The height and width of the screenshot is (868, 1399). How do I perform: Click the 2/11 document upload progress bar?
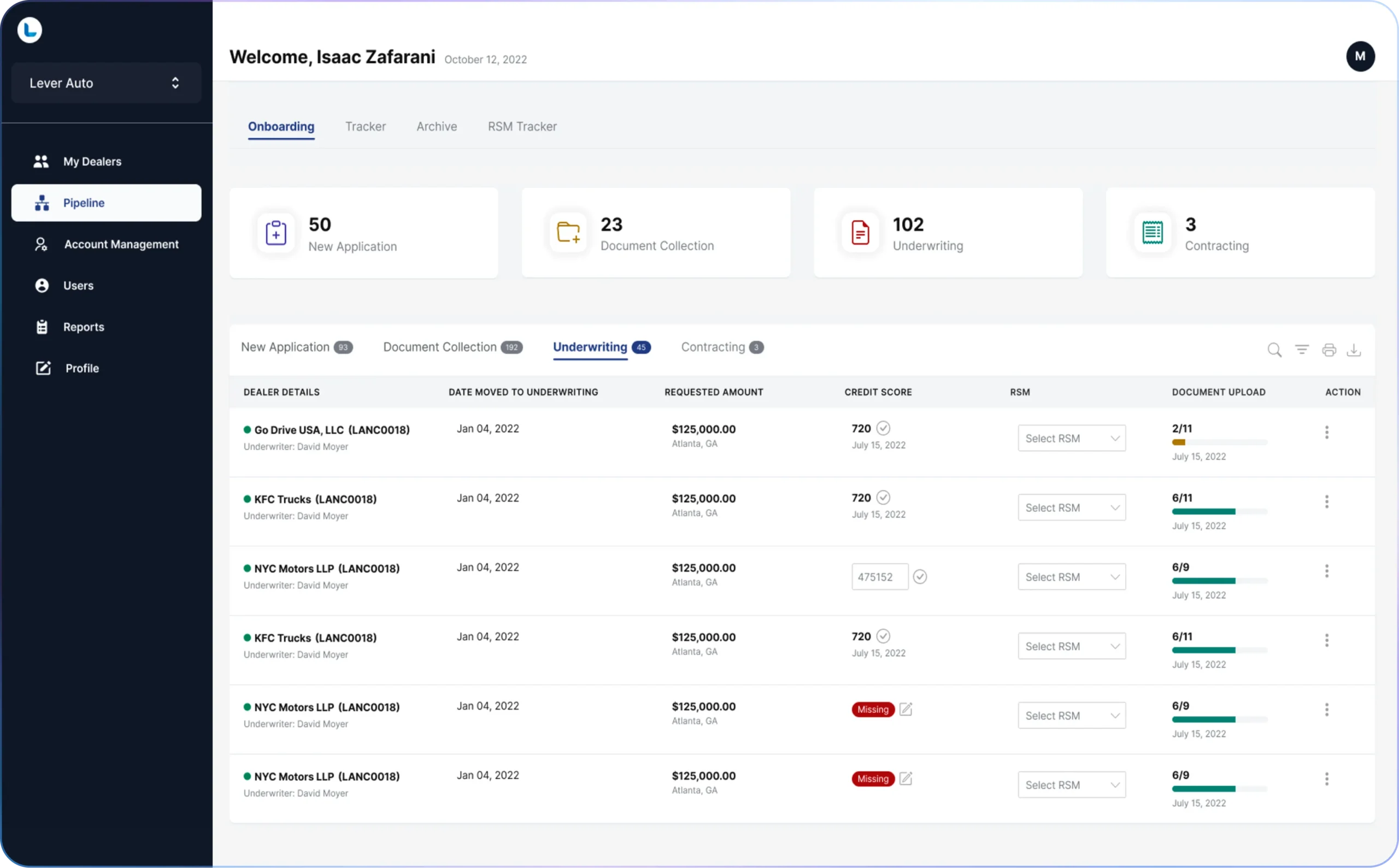tap(1219, 442)
